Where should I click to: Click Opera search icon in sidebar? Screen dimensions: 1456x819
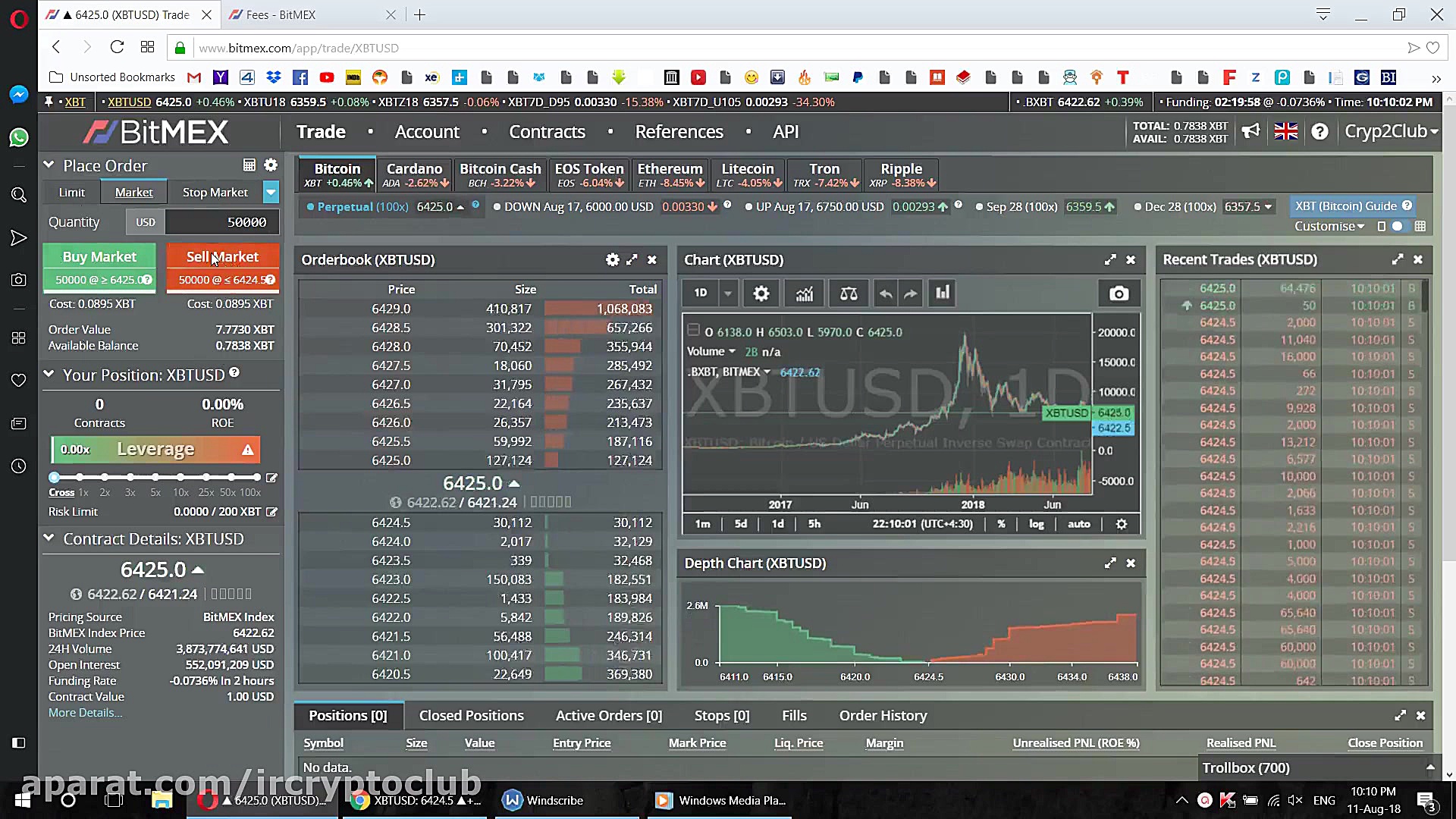pyautogui.click(x=19, y=195)
